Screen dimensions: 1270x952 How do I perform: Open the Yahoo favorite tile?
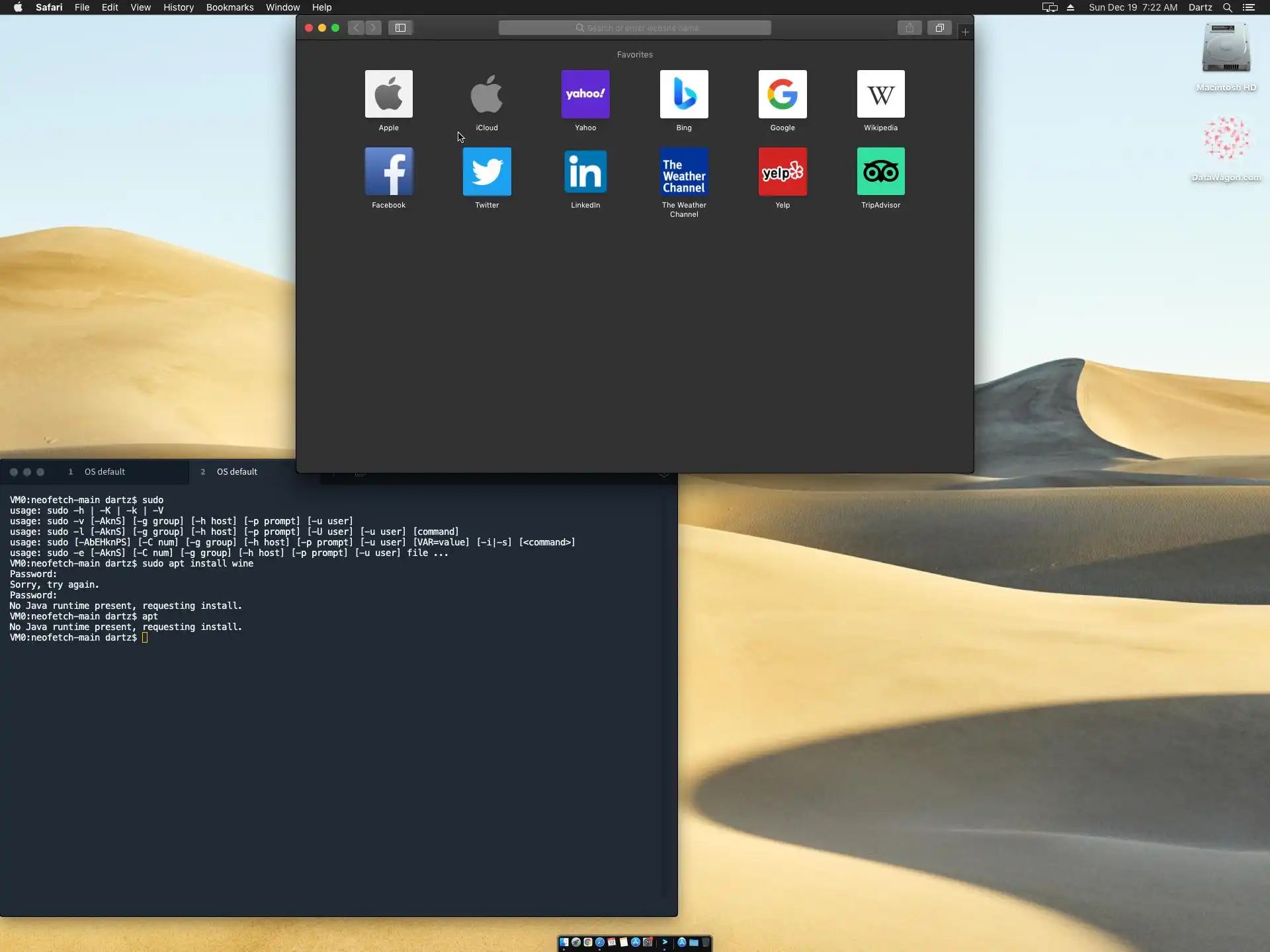pyautogui.click(x=585, y=94)
